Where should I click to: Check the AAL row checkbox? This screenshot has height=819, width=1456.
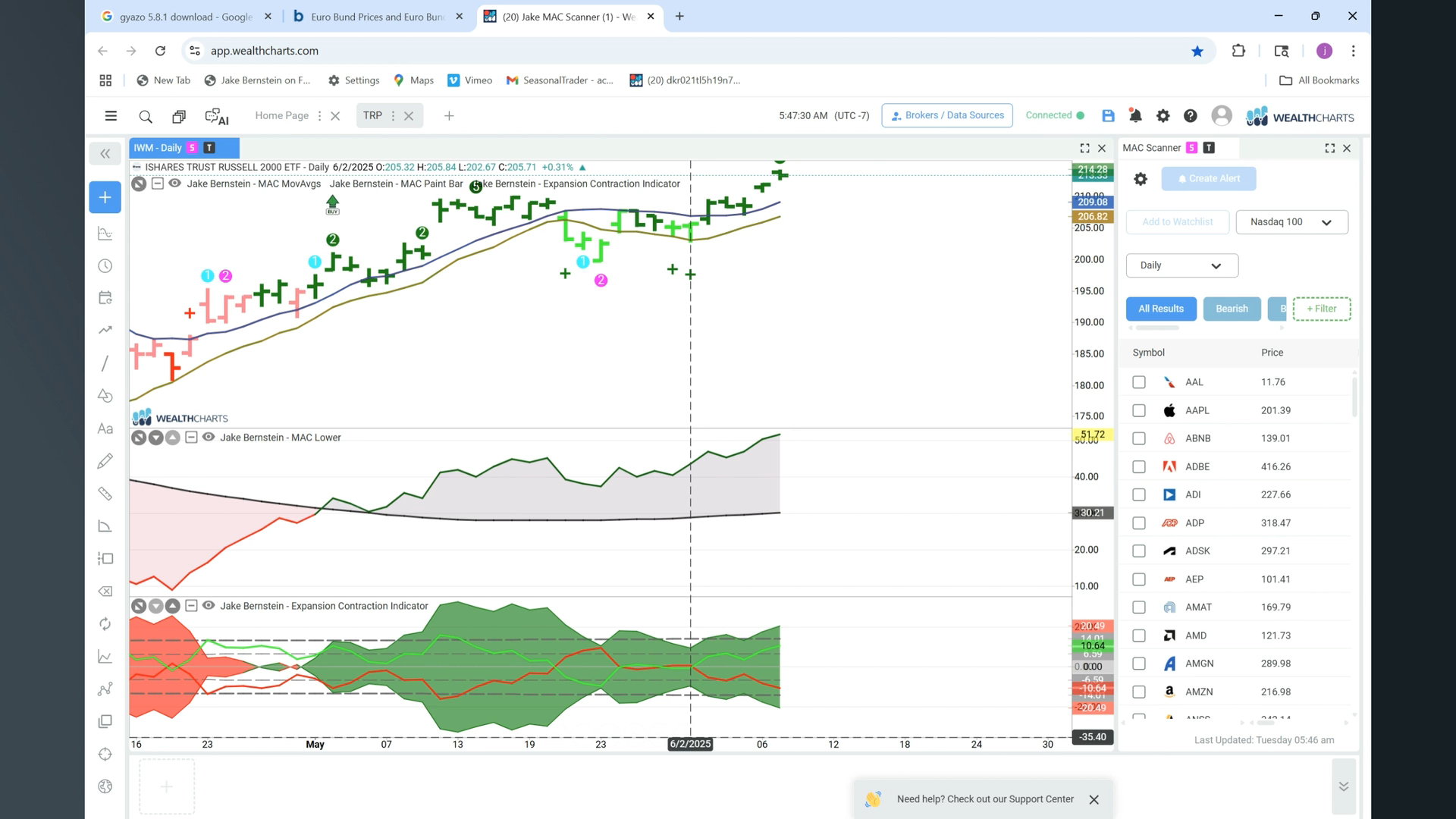pos(1139,382)
